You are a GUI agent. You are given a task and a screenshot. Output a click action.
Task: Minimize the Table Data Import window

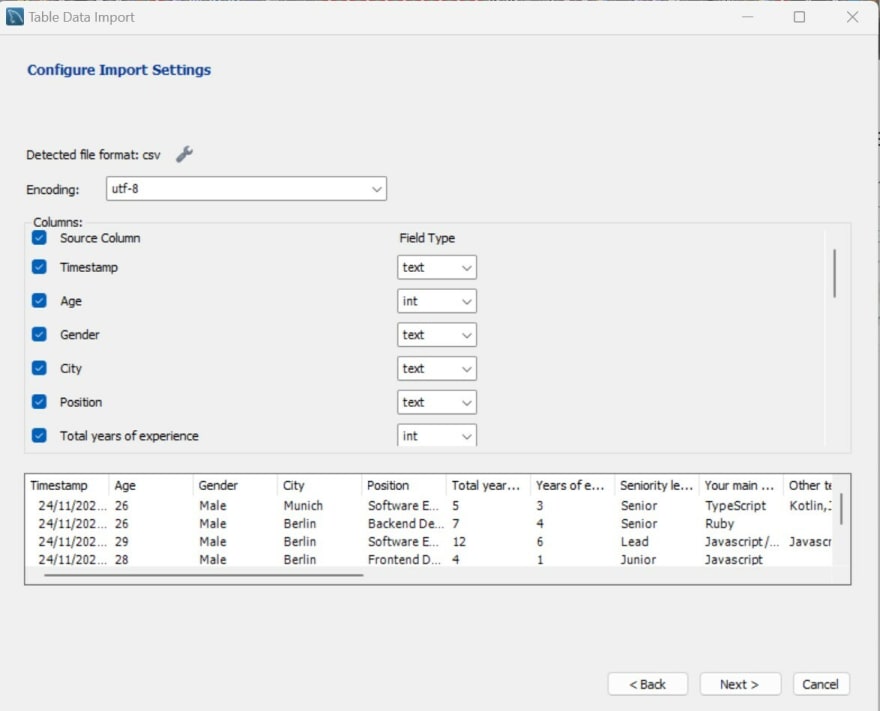tap(748, 17)
